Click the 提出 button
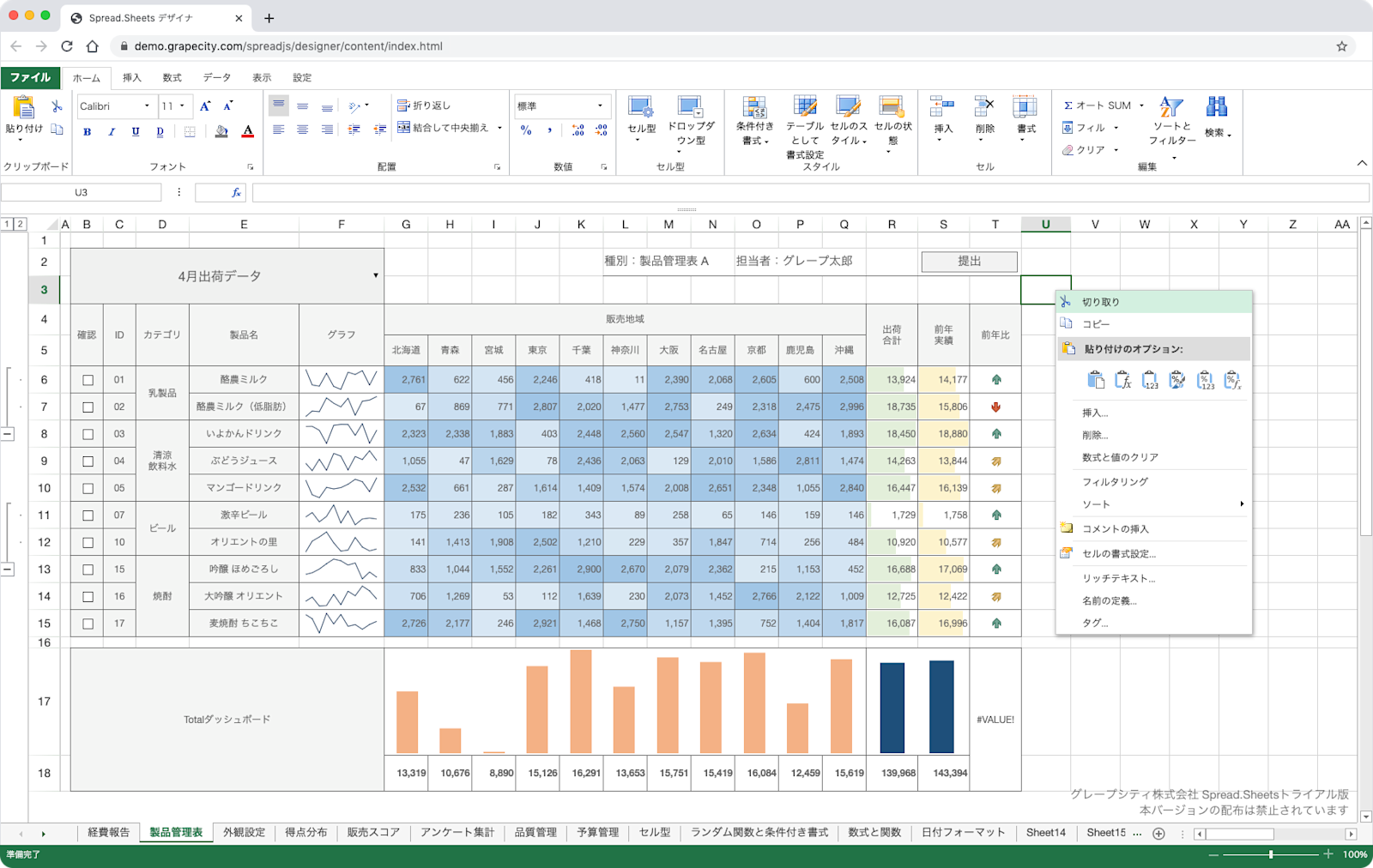Viewport: 1373px width, 868px height. [970, 262]
